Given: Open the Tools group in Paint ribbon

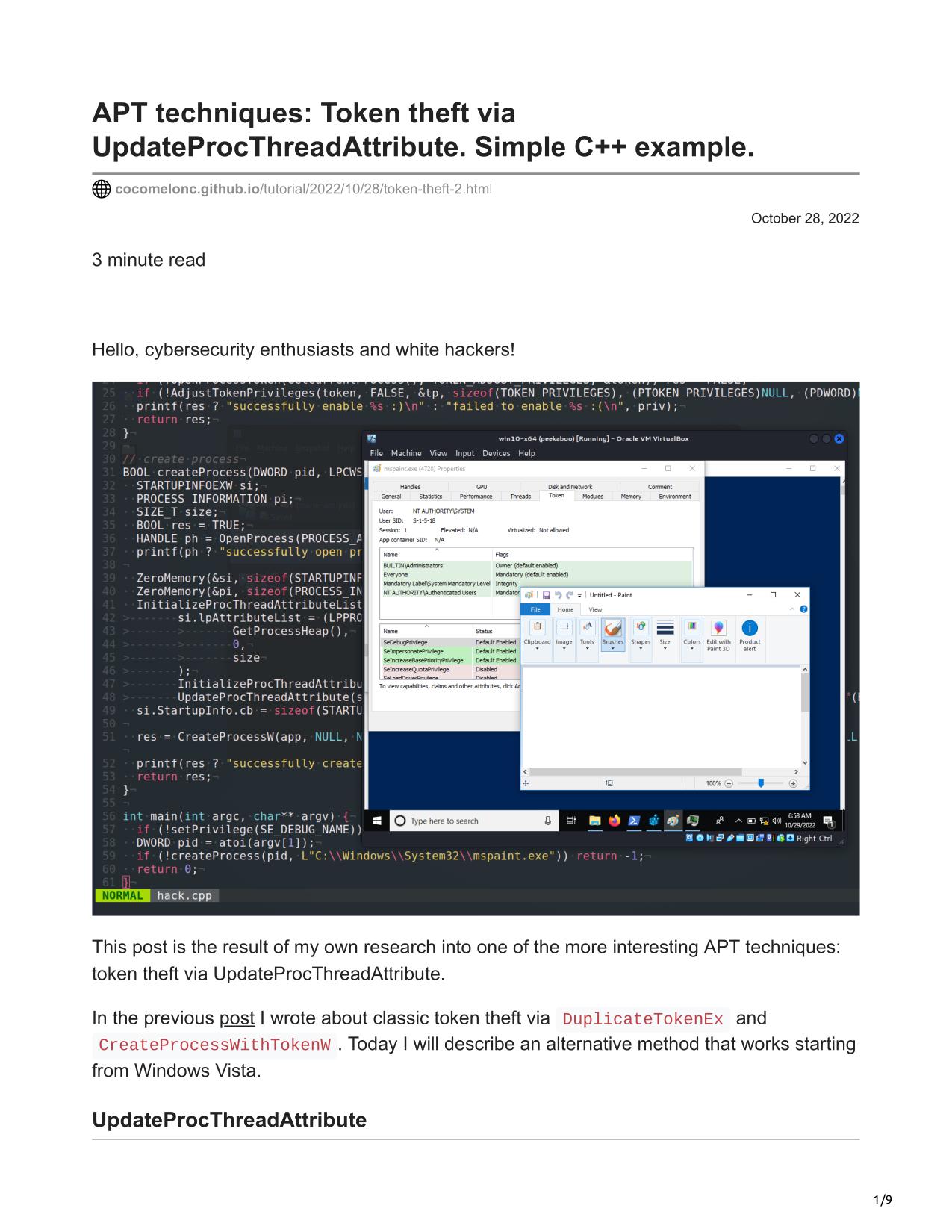Looking at the screenshot, I should (x=588, y=635).
